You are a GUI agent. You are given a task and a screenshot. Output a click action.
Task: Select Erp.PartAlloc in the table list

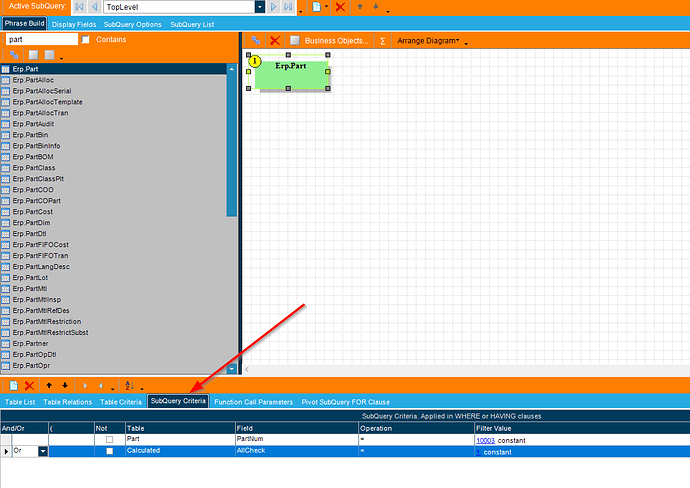(x=114, y=80)
